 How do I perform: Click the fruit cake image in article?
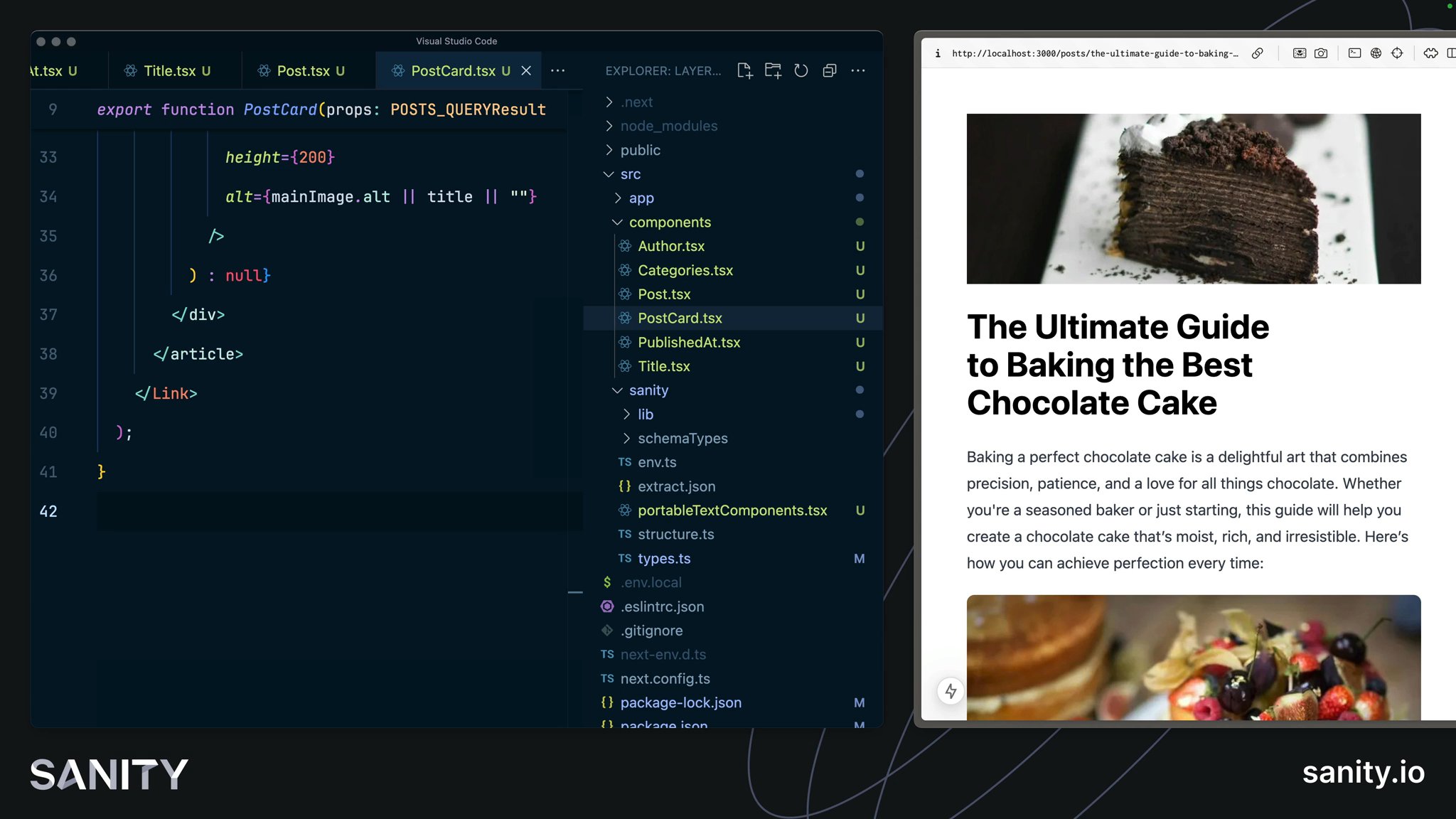[x=1193, y=657]
